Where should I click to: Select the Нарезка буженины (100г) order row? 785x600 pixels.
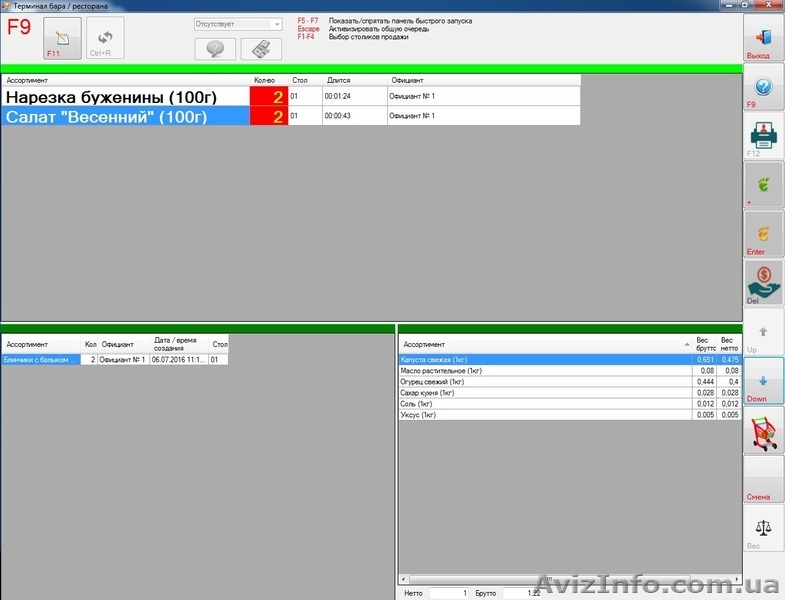pos(125,97)
